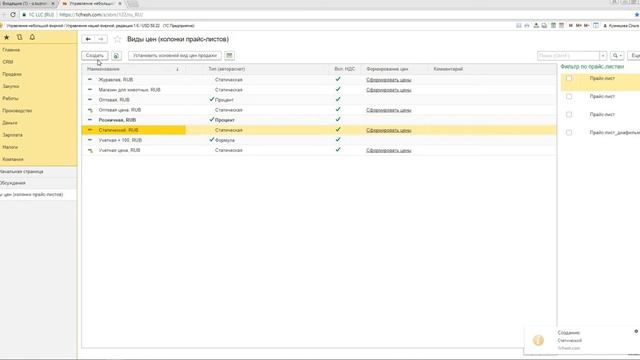Click the copy icon button next to Создать
640x360 pixels.
click(116, 56)
